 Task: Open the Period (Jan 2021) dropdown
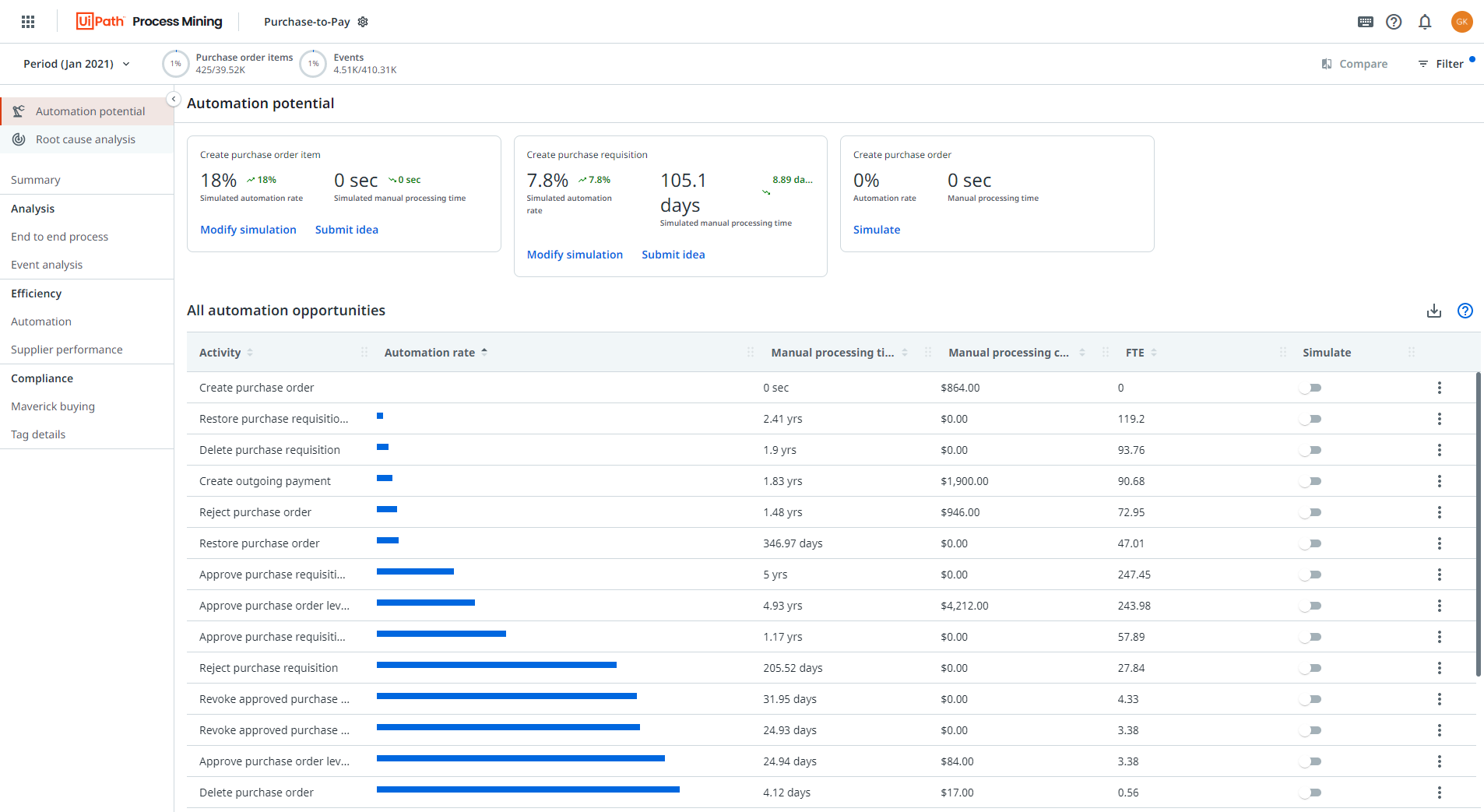pyautogui.click(x=77, y=64)
